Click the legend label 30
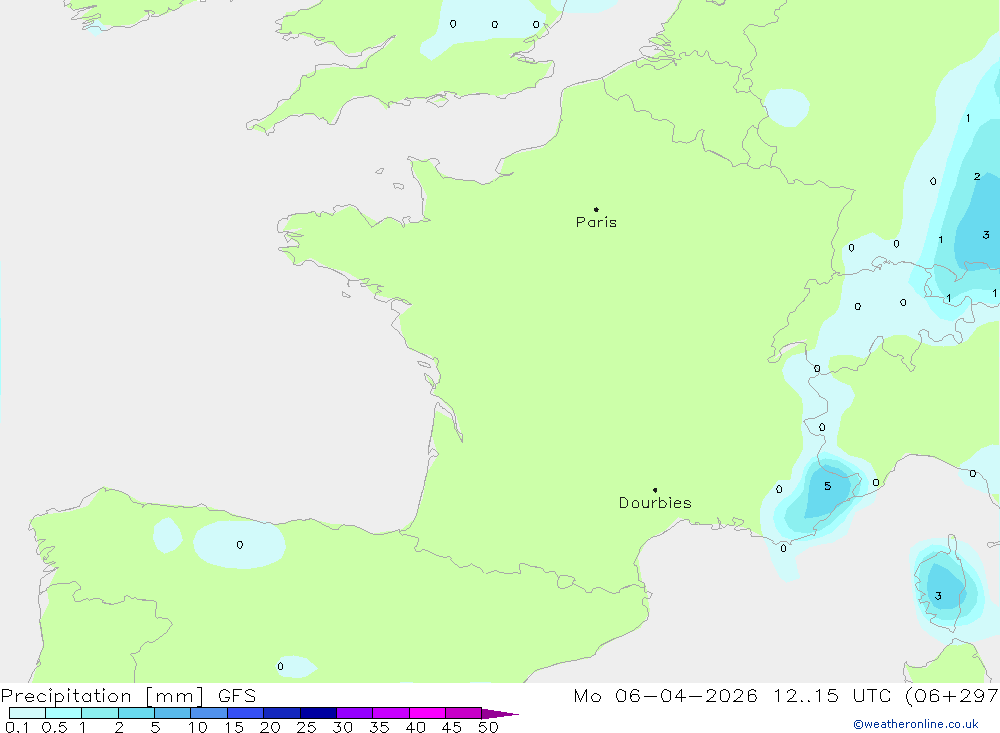This screenshot has width=1000, height=733. click(342, 727)
